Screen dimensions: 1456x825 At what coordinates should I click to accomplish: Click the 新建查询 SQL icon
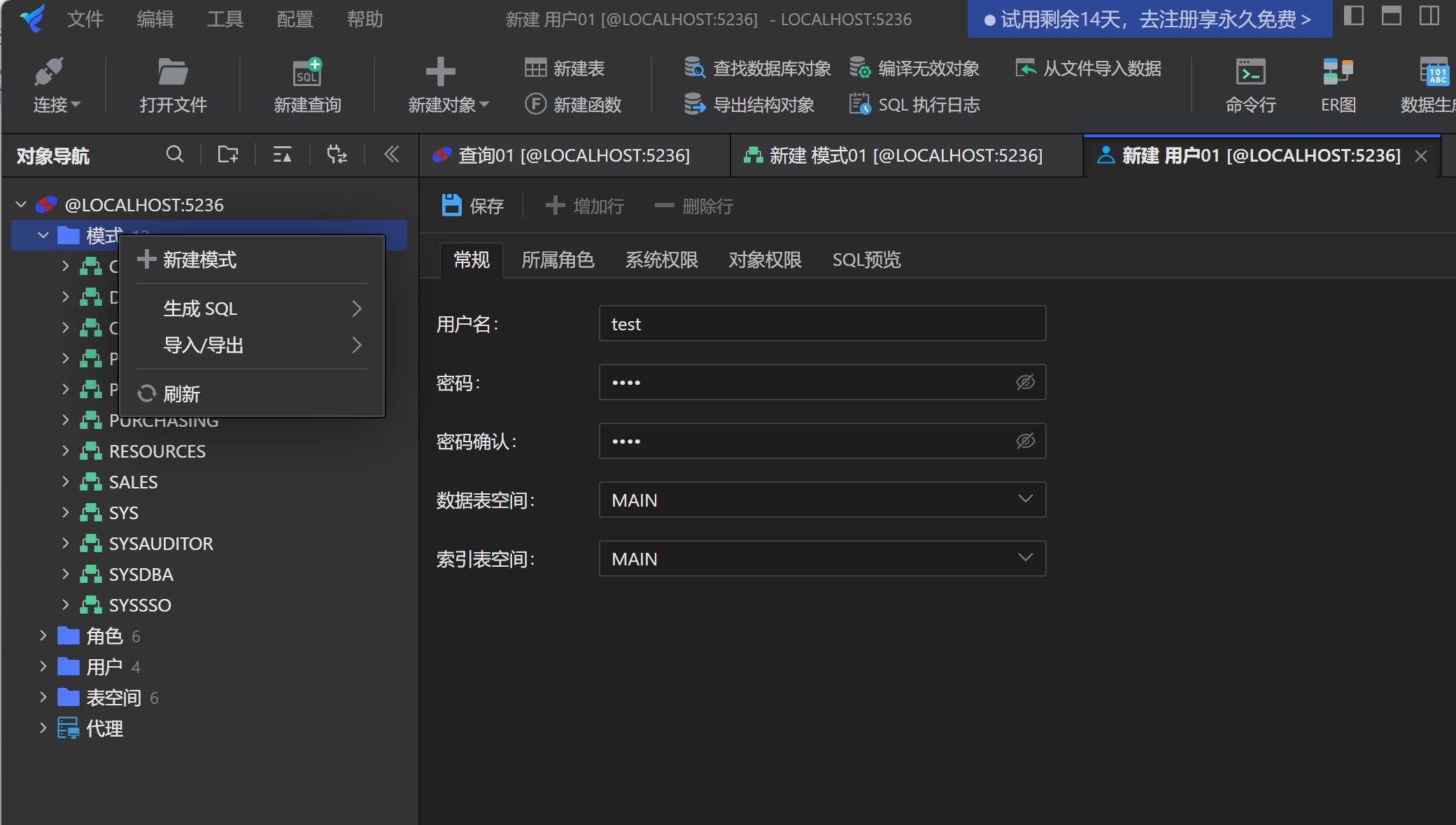(x=307, y=71)
